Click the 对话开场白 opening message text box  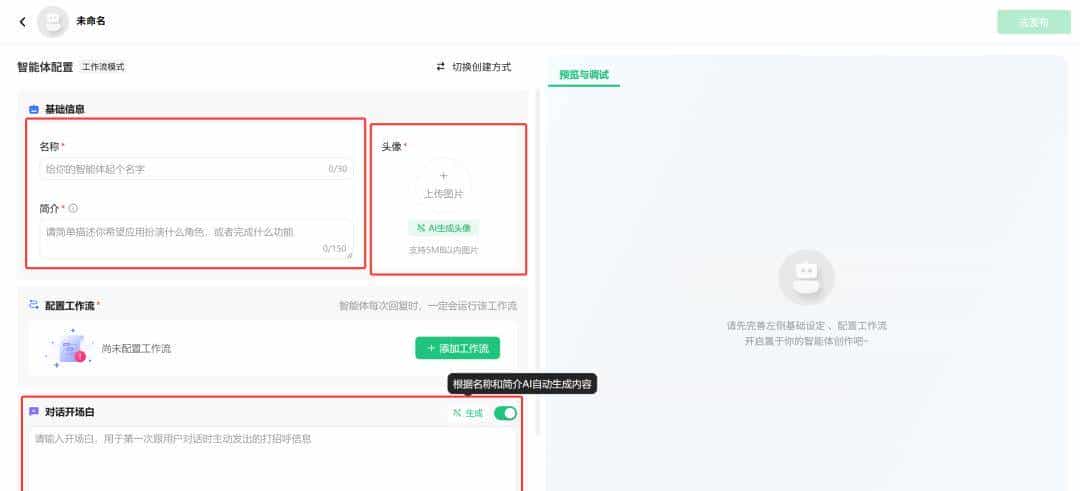273,459
